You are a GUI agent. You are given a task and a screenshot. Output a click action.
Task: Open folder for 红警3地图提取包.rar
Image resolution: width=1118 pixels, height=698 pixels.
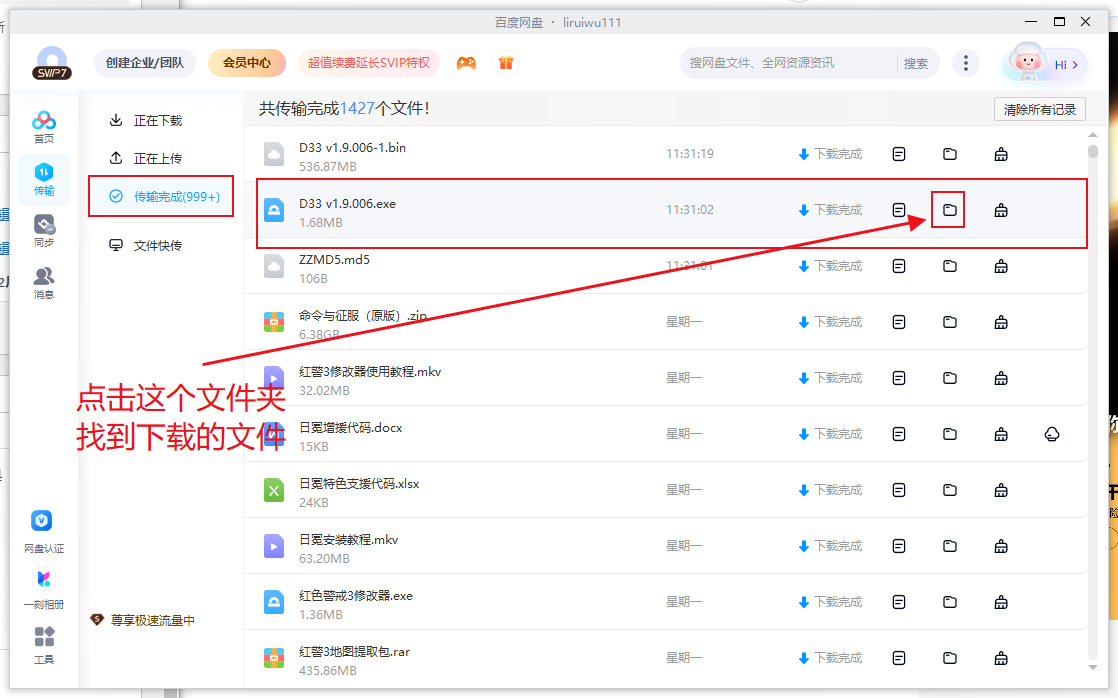(949, 658)
